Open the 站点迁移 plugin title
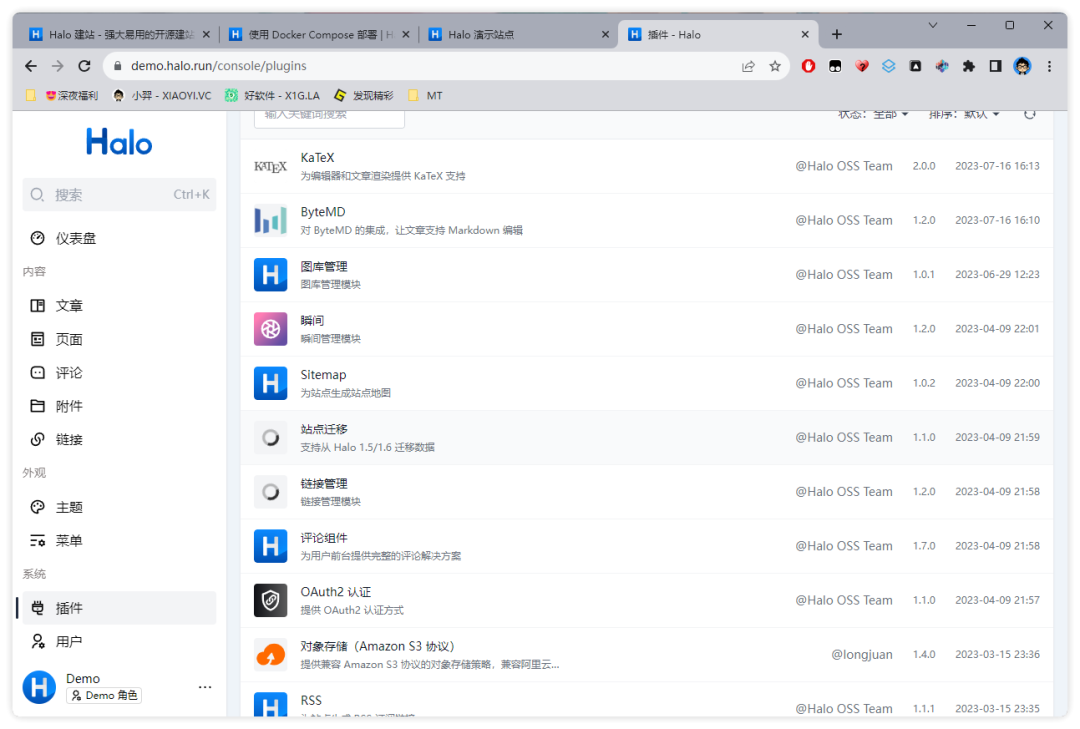 tap(324, 429)
